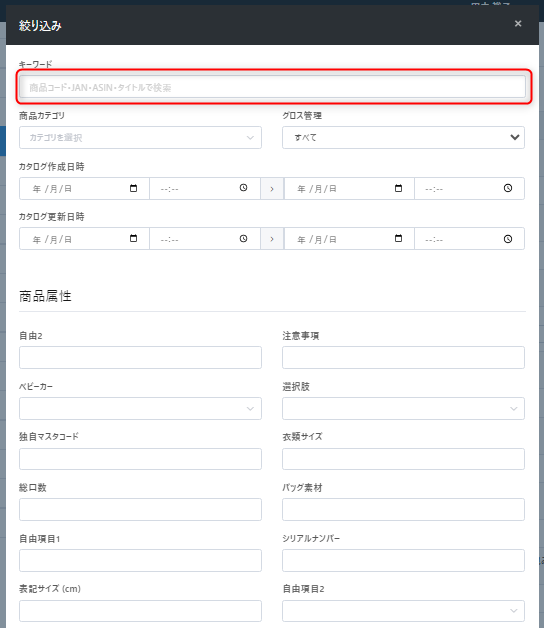This screenshot has width=544, height=628.
Task: Open the 商品カテゴリ dropdown
Action: (140, 137)
